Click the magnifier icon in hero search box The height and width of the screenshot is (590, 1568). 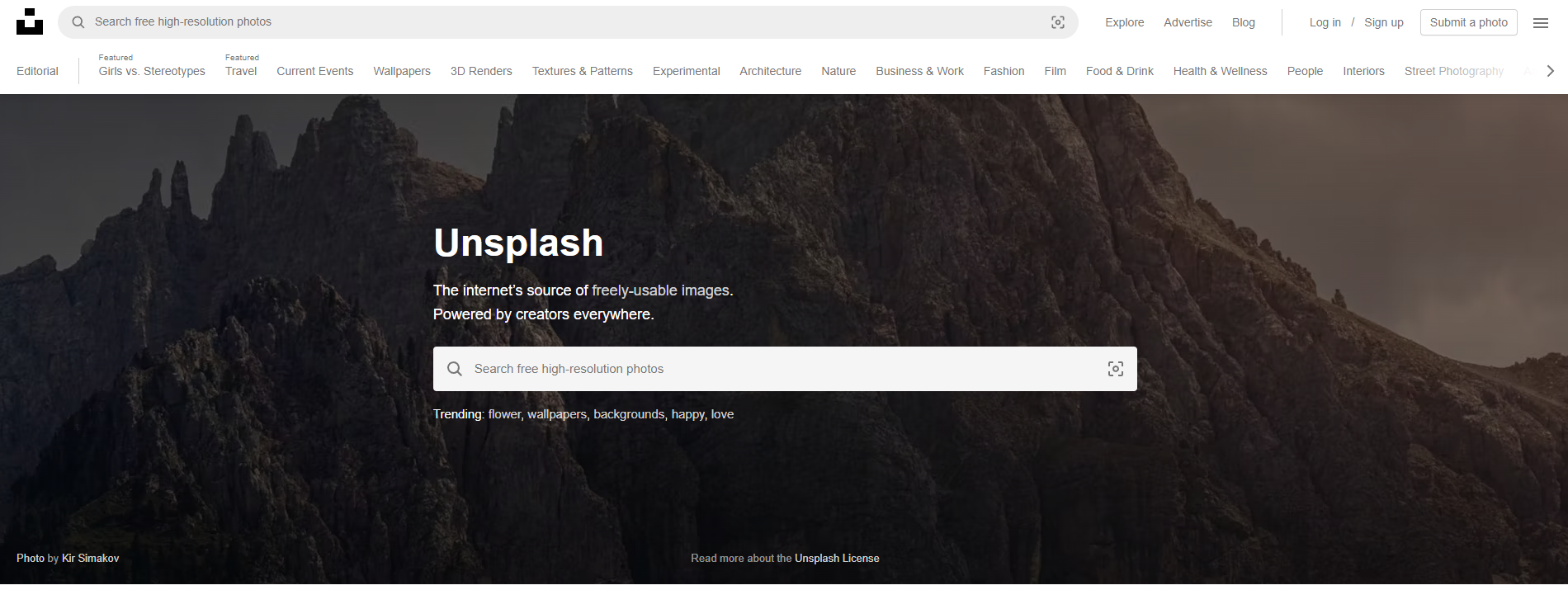455,369
